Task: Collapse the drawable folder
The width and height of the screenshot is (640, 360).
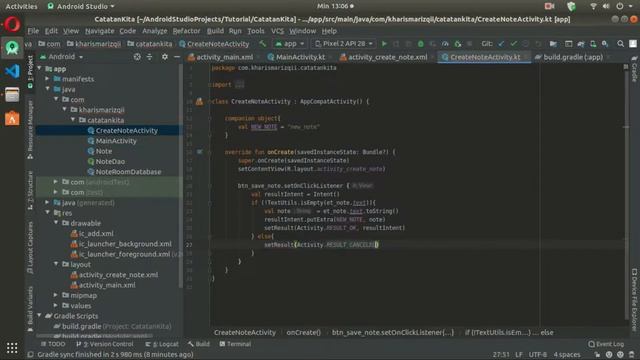Action: pos(56,223)
